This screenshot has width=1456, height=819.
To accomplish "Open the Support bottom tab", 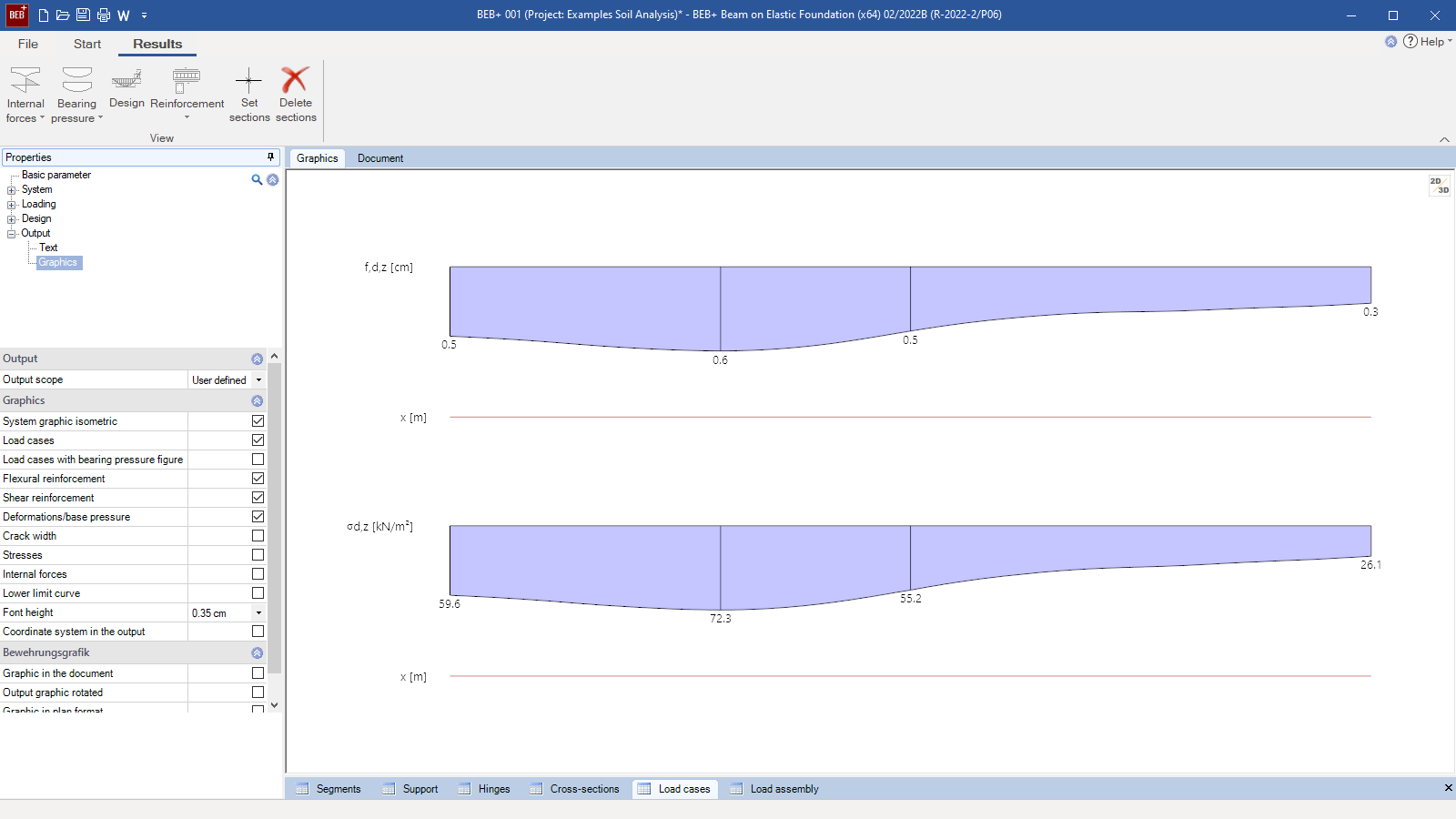I will 409,789.
